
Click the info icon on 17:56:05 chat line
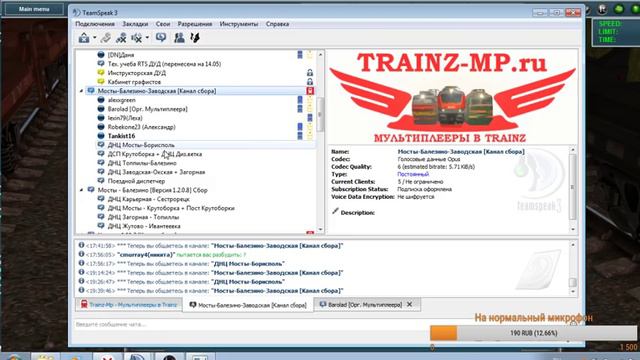[81, 254]
